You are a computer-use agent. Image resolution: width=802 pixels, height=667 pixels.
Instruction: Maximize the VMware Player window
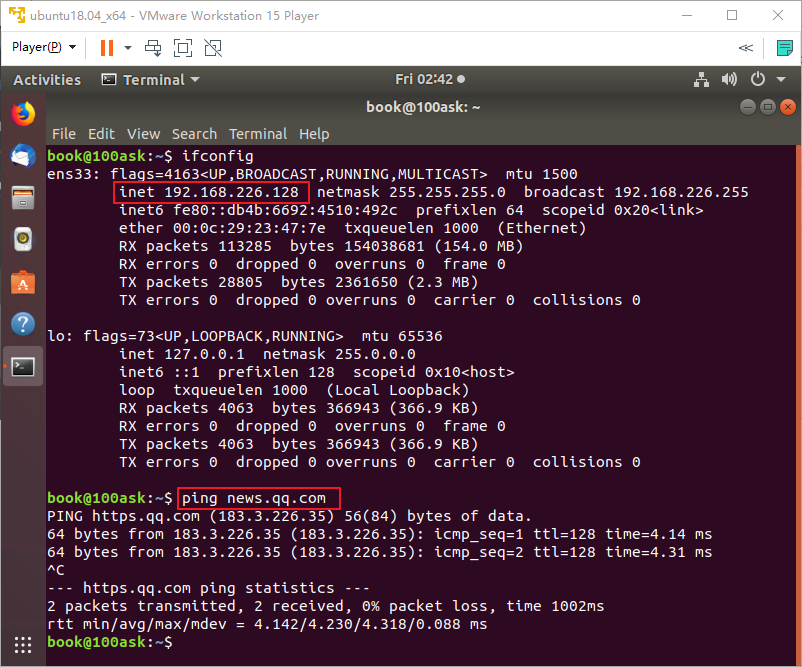tap(732, 15)
